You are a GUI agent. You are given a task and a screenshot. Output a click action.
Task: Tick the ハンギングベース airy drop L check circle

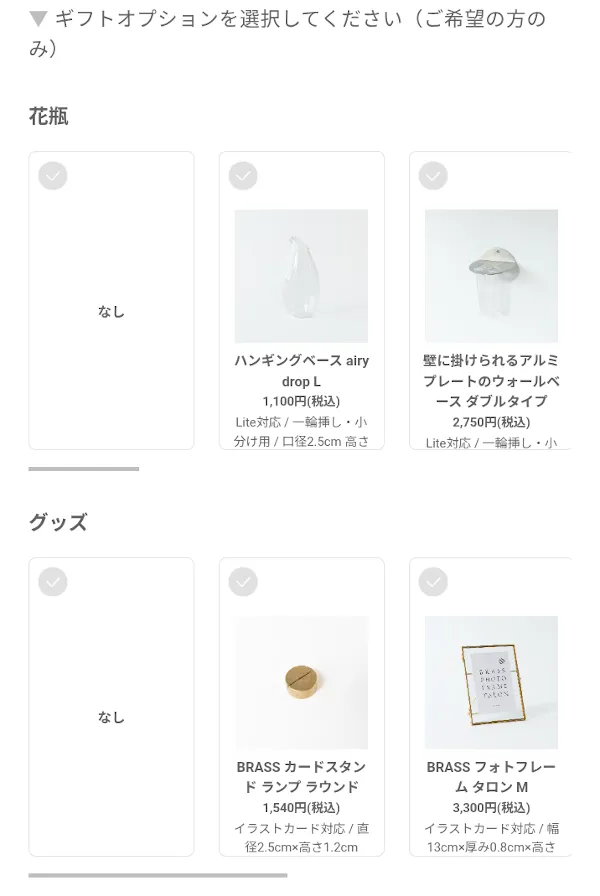pos(243,176)
